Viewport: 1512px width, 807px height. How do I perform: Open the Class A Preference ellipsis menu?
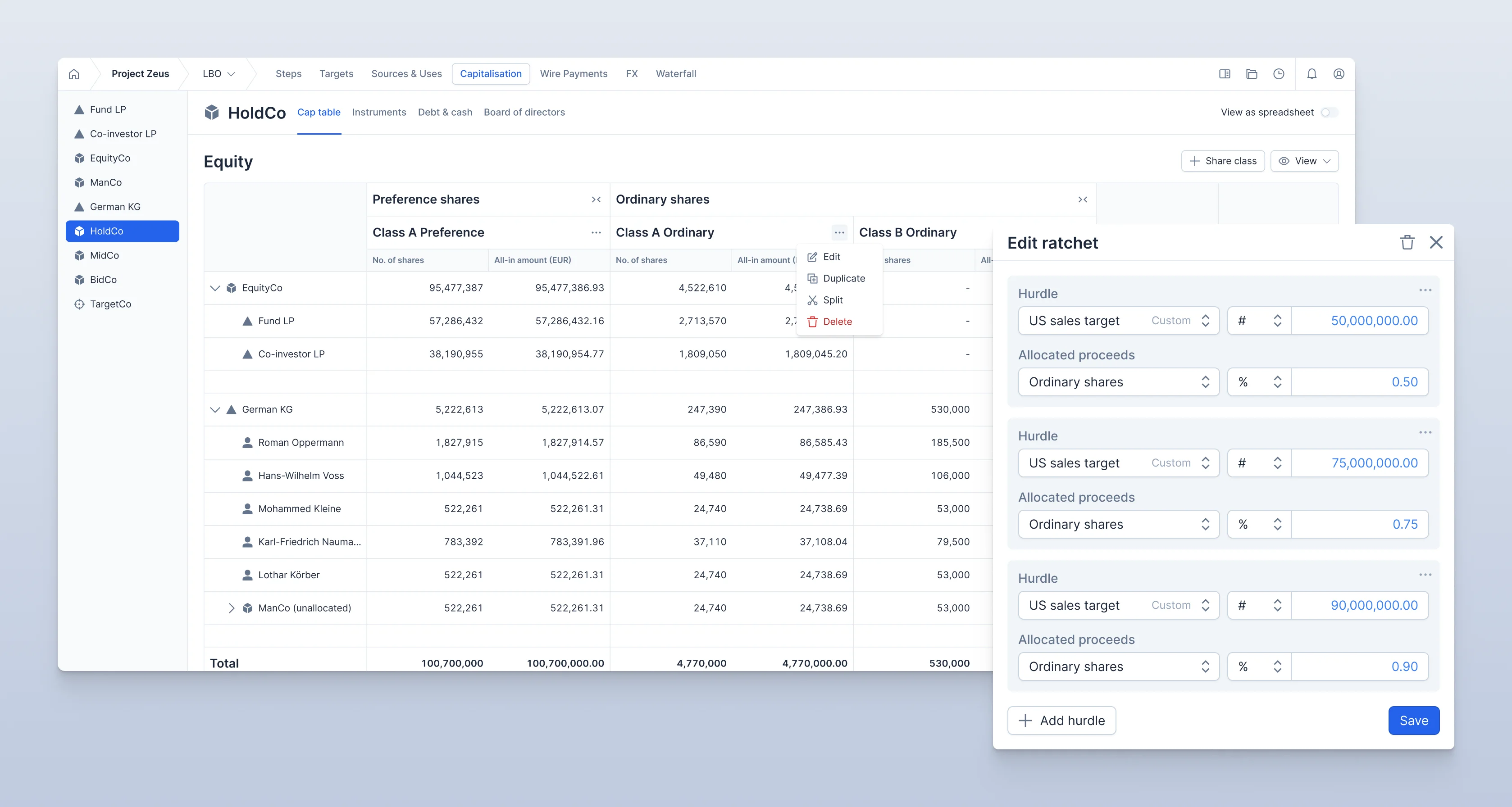[x=597, y=232]
